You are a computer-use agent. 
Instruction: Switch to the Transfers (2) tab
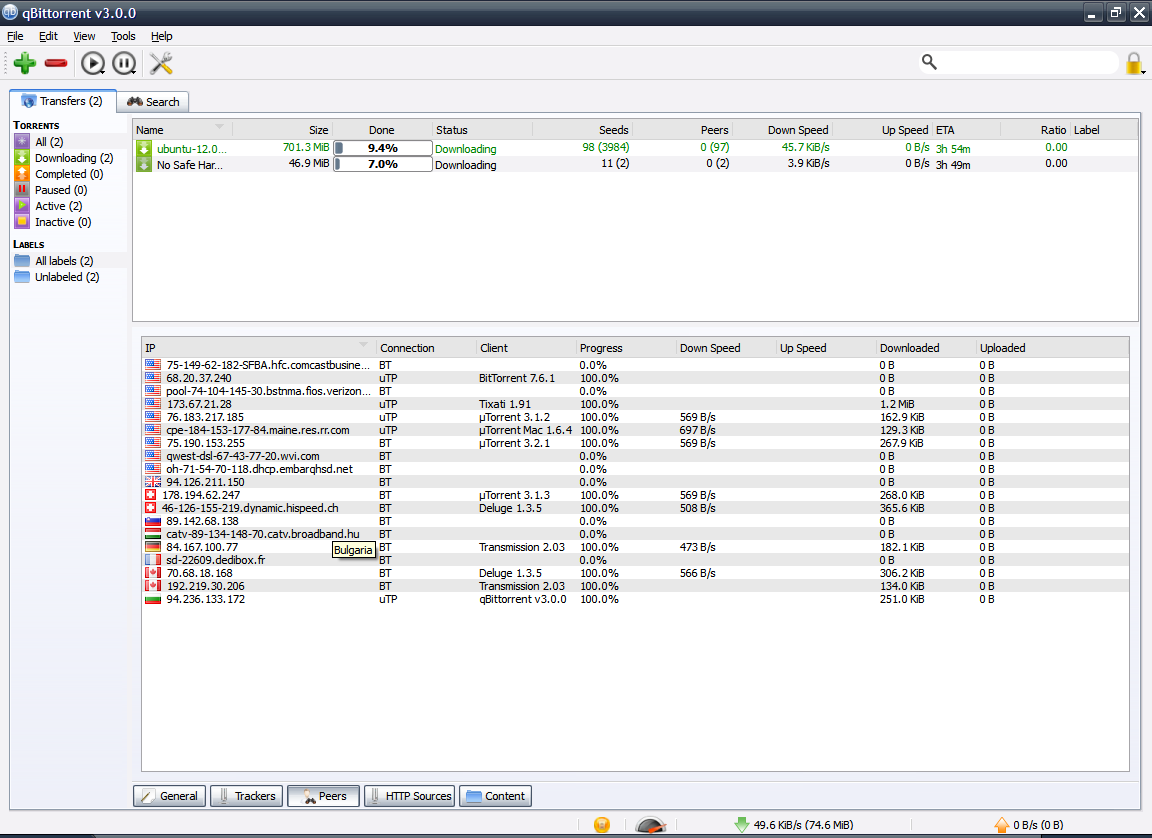62,101
